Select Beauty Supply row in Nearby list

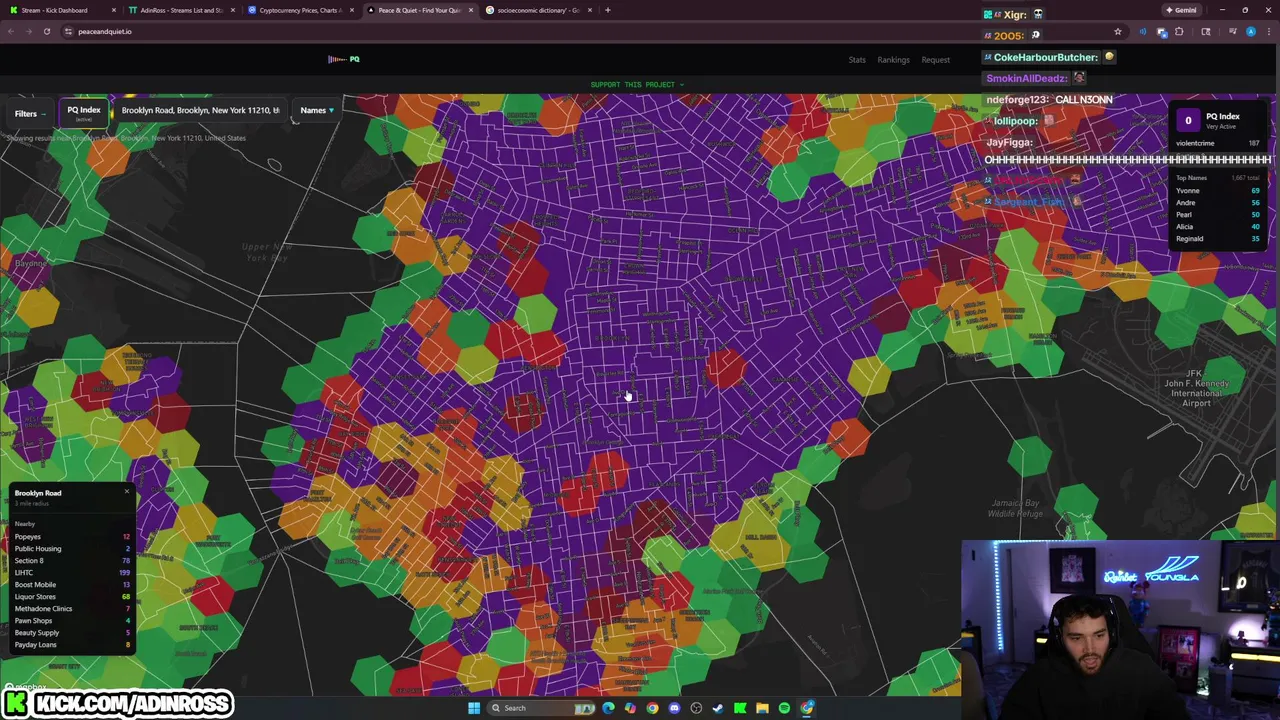coord(72,633)
